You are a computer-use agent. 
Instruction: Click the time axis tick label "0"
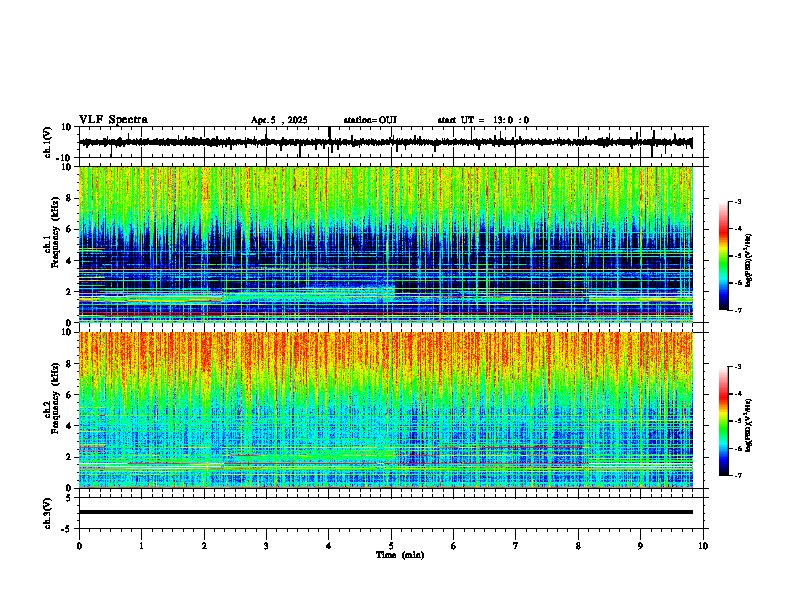click(79, 546)
